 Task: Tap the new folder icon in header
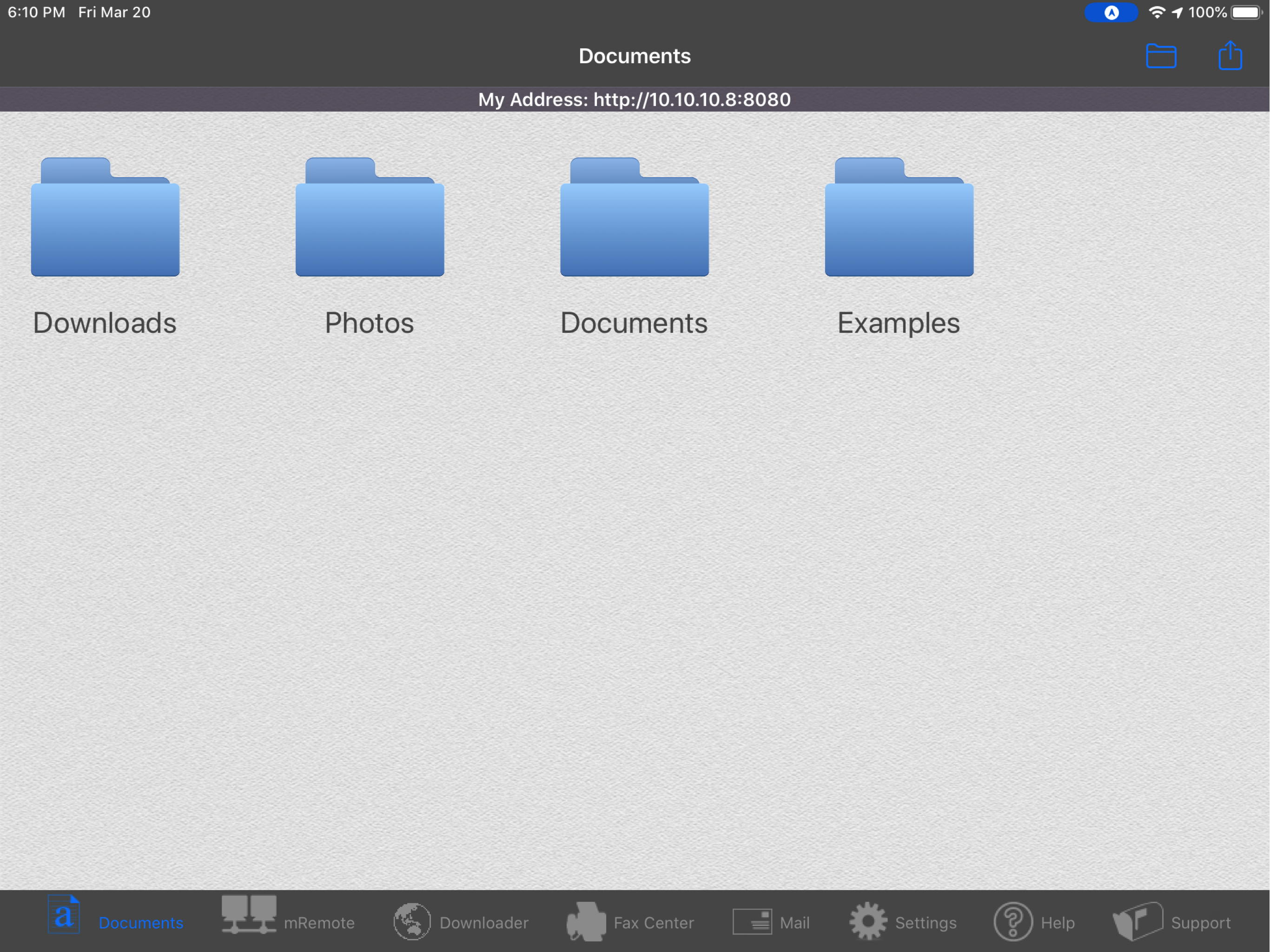pyautogui.click(x=1161, y=56)
